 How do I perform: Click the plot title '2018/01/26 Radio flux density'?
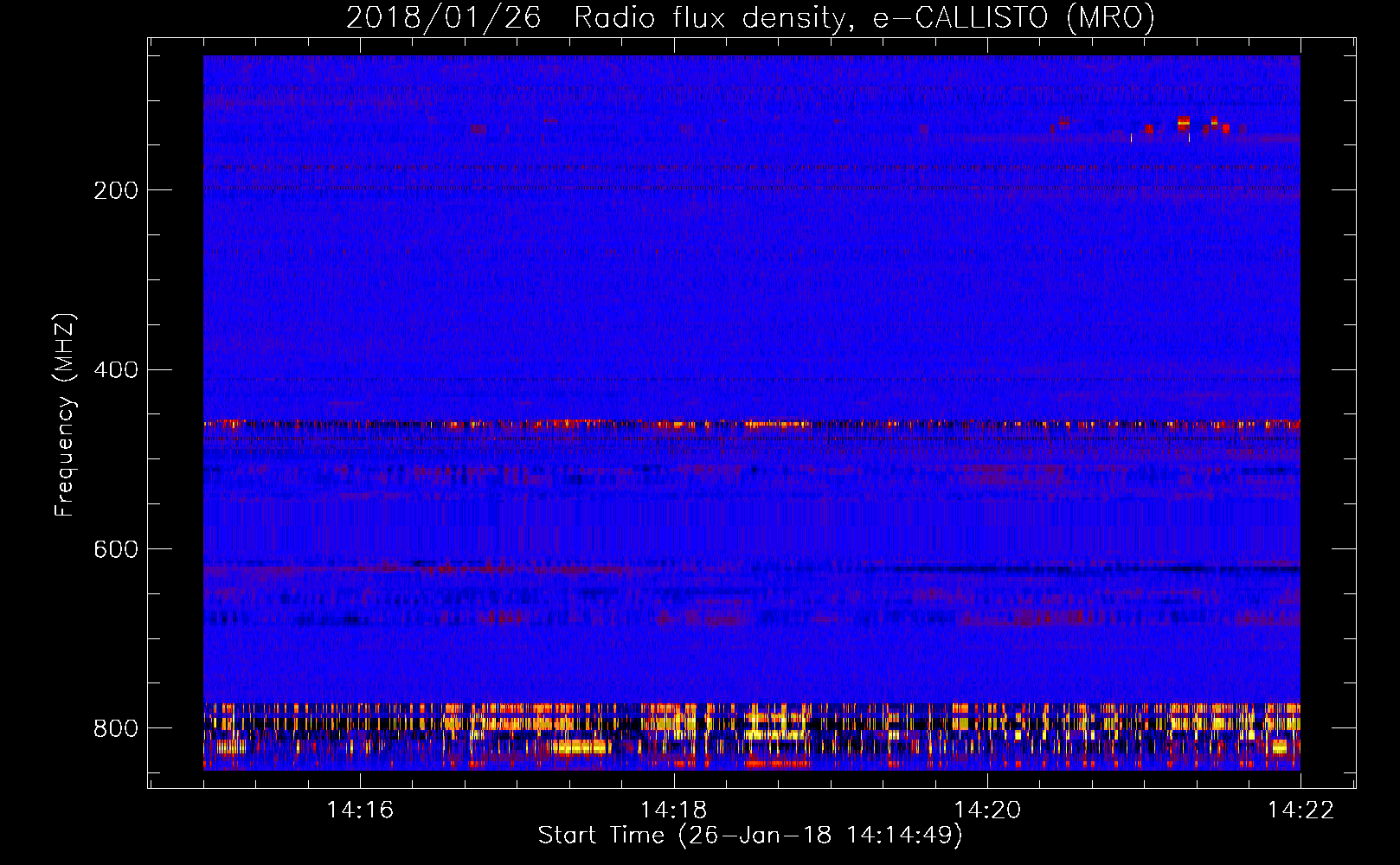coord(750,17)
